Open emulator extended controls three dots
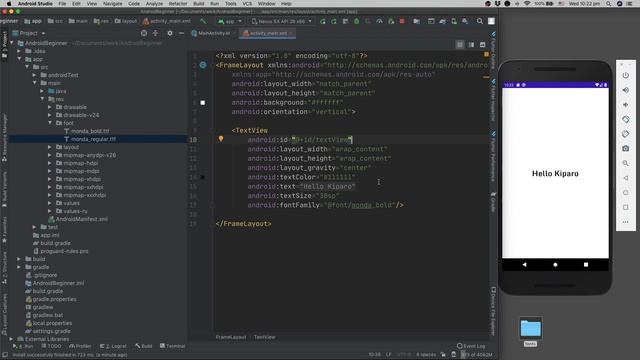640x360 pixels. click(625, 222)
